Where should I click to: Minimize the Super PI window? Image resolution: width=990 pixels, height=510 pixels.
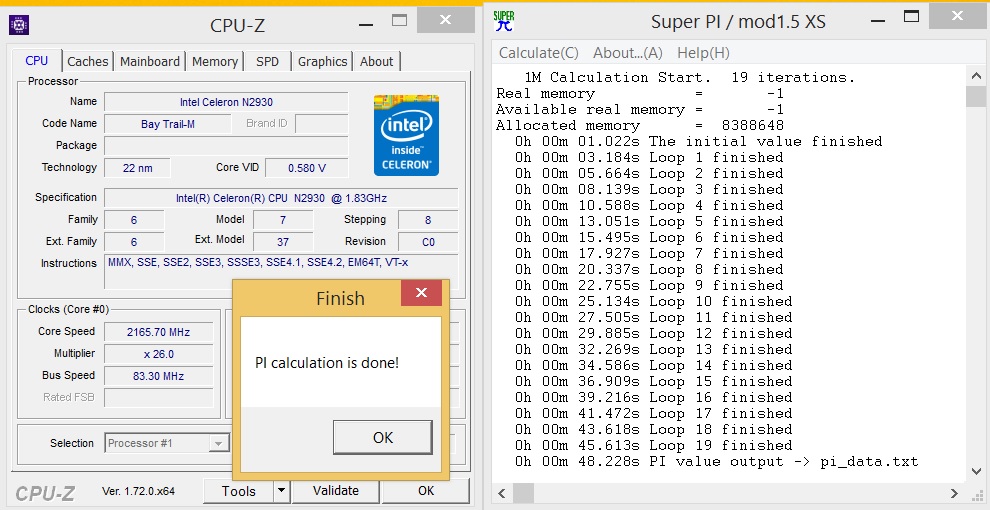(878, 21)
